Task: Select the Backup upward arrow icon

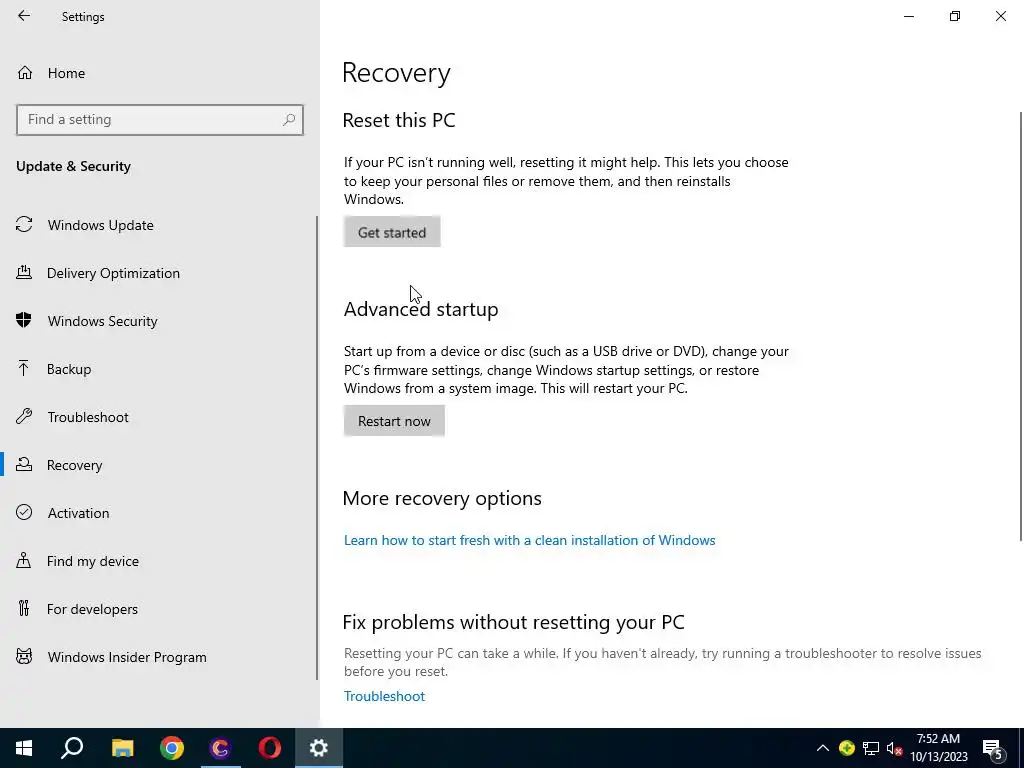Action: point(24,369)
